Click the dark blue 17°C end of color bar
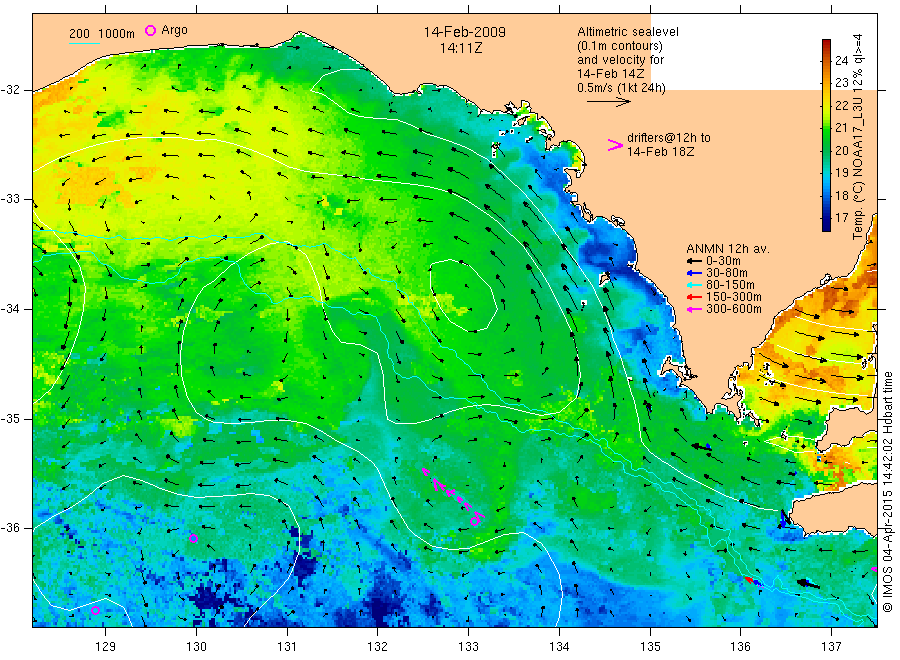The image size is (900, 660). point(826,225)
